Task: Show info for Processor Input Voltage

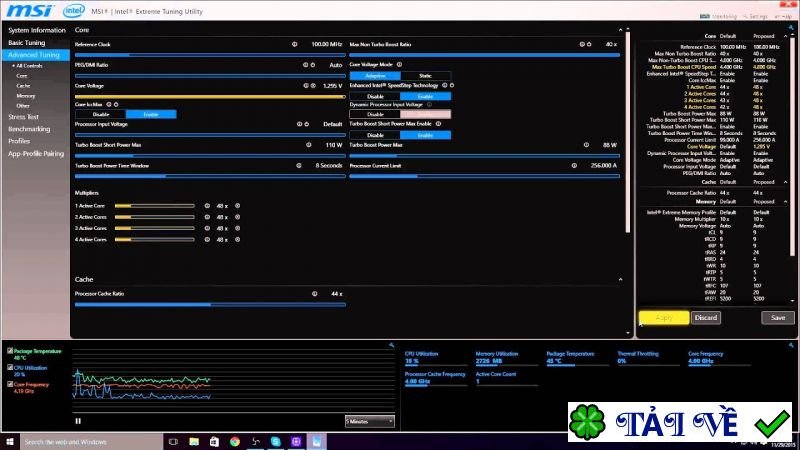Action: [x=299, y=124]
